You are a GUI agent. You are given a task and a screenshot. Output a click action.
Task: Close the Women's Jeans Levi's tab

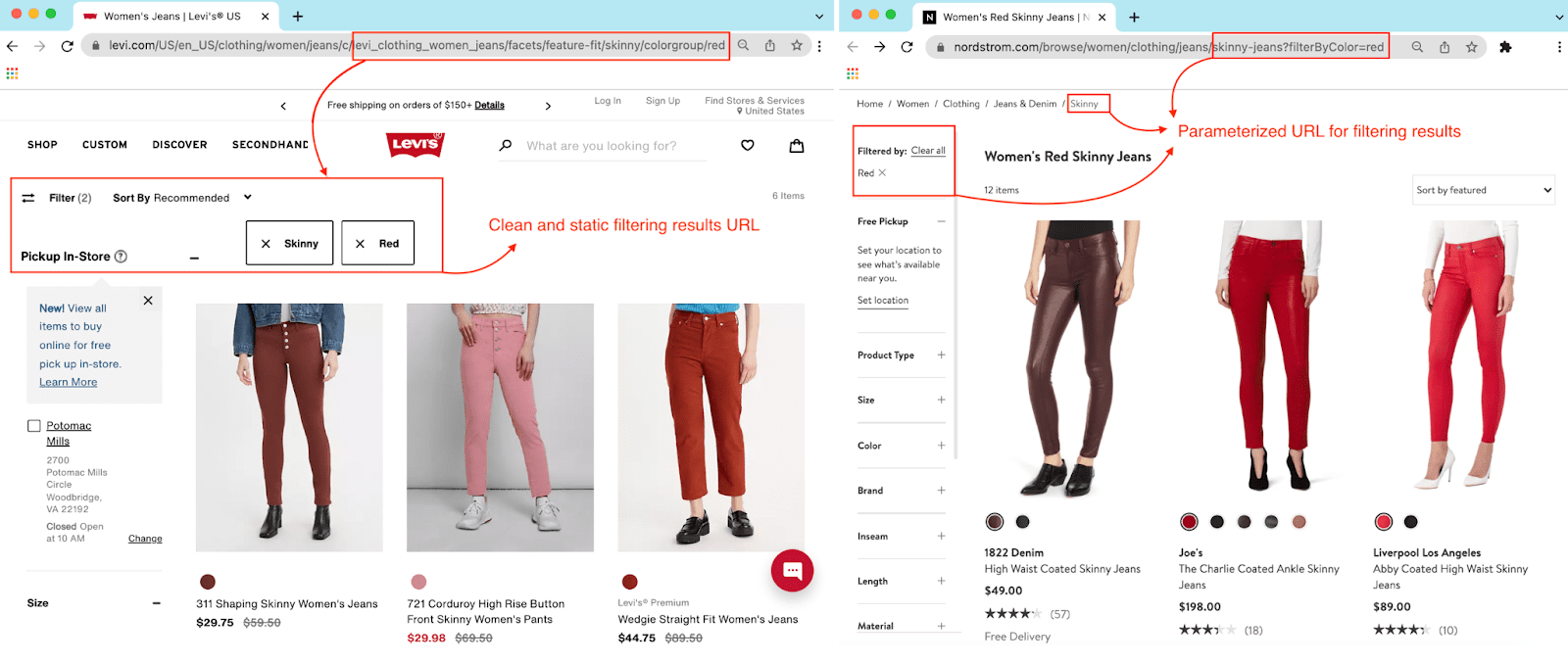point(265,17)
